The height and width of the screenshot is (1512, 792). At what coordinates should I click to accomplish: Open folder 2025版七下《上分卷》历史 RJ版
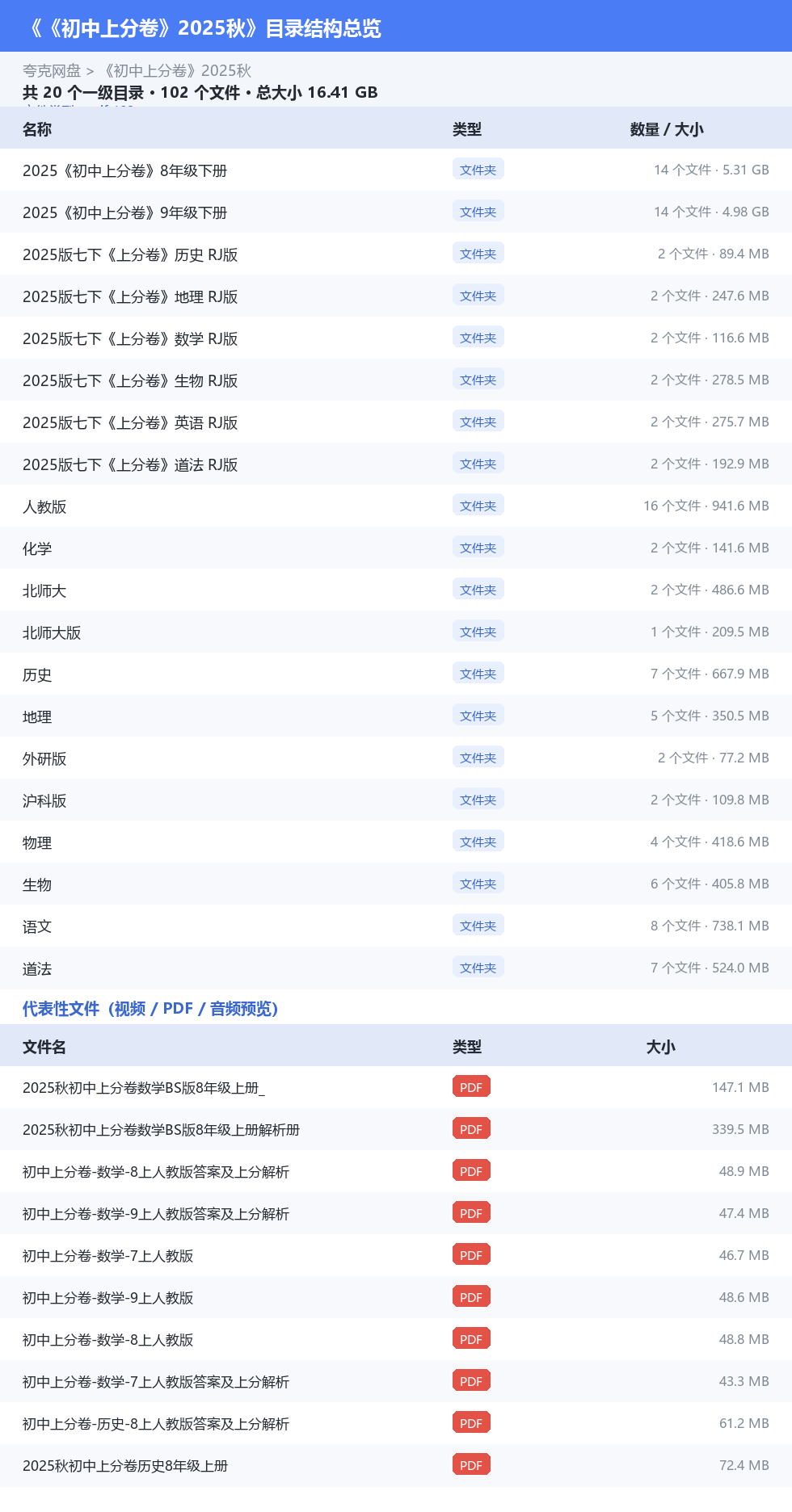[130, 254]
